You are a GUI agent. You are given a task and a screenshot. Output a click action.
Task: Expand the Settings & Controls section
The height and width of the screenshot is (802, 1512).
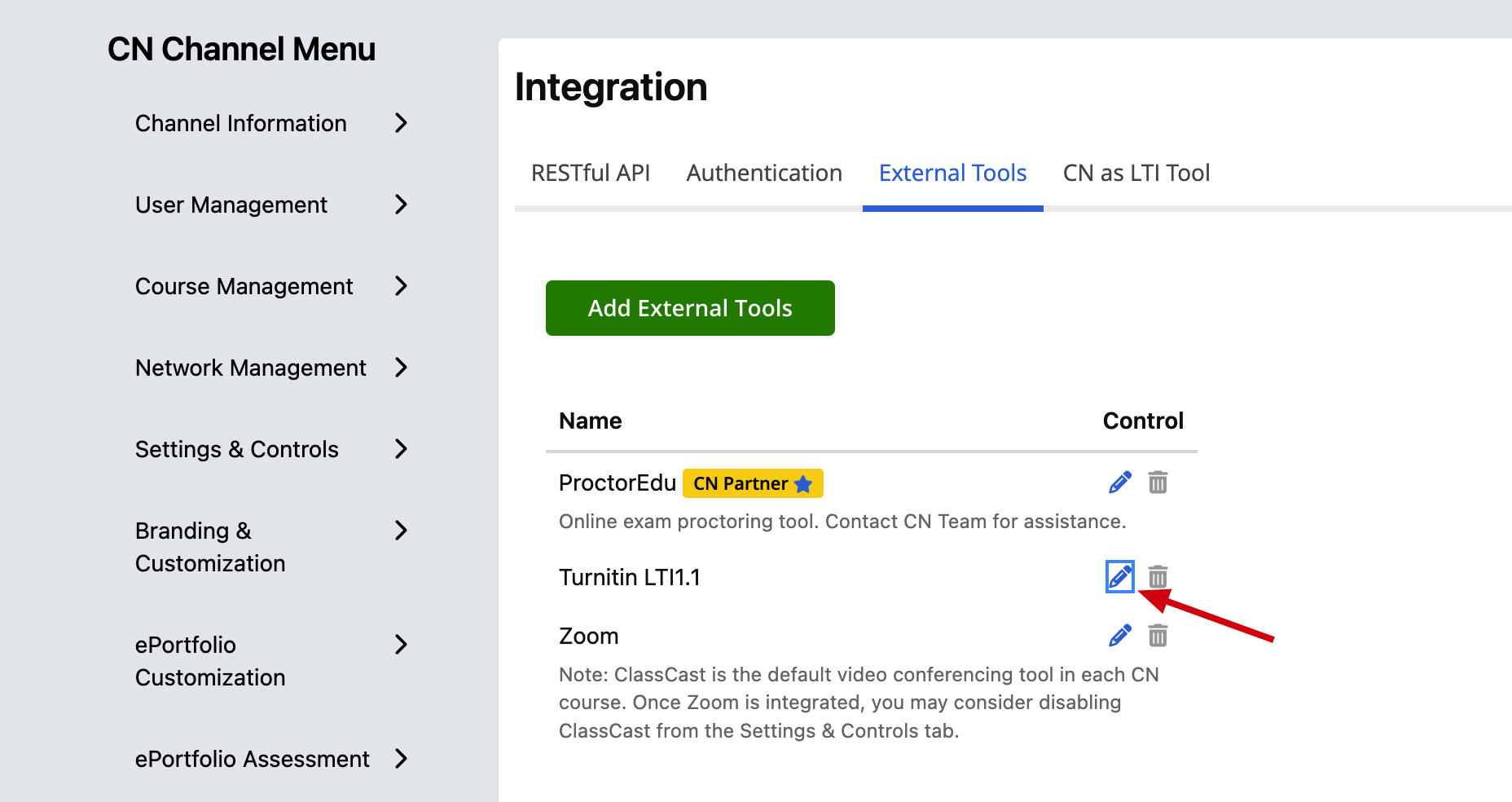[x=236, y=449]
